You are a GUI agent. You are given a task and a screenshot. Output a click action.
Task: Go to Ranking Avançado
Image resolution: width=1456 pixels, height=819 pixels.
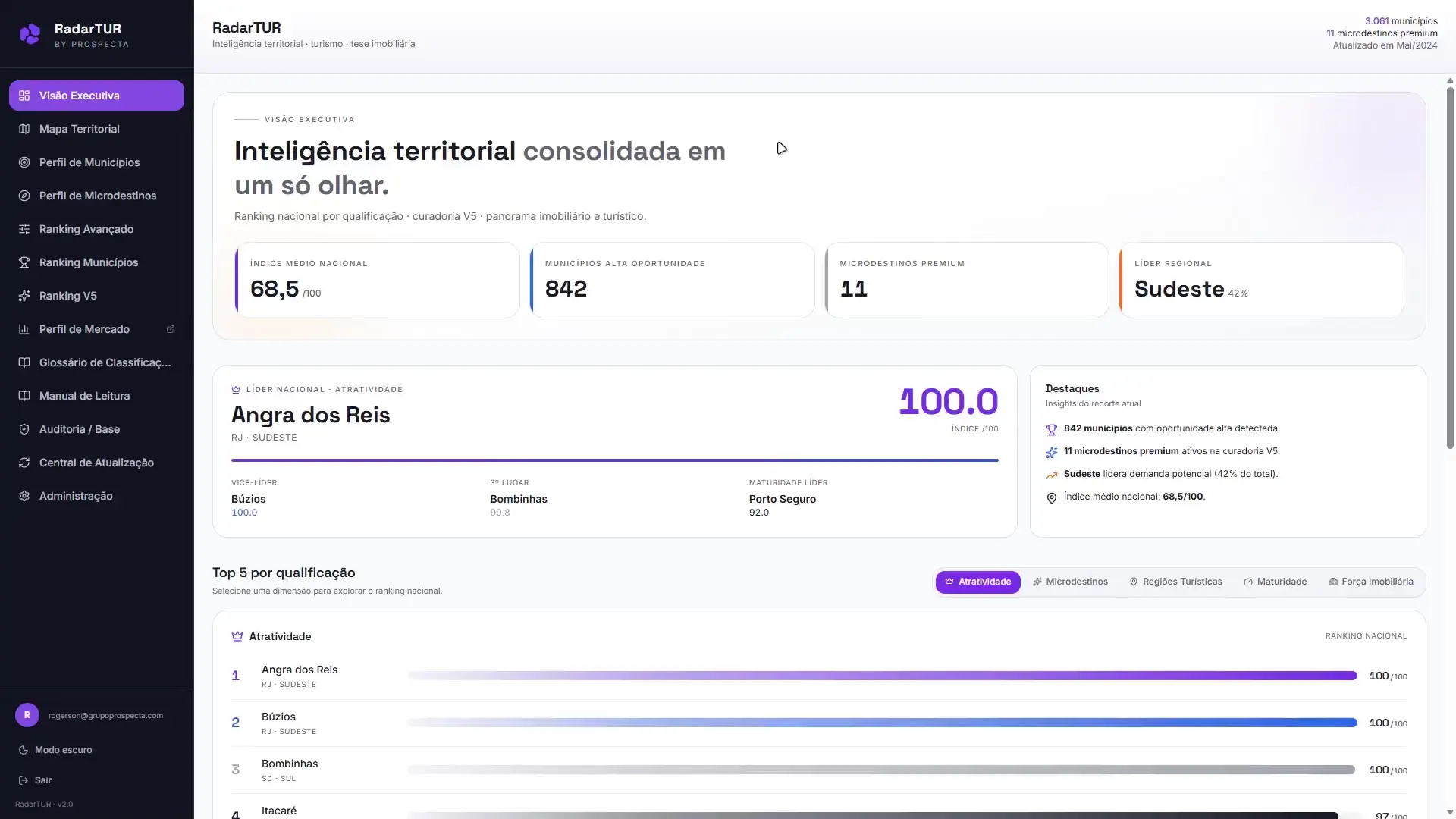click(96, 229)
